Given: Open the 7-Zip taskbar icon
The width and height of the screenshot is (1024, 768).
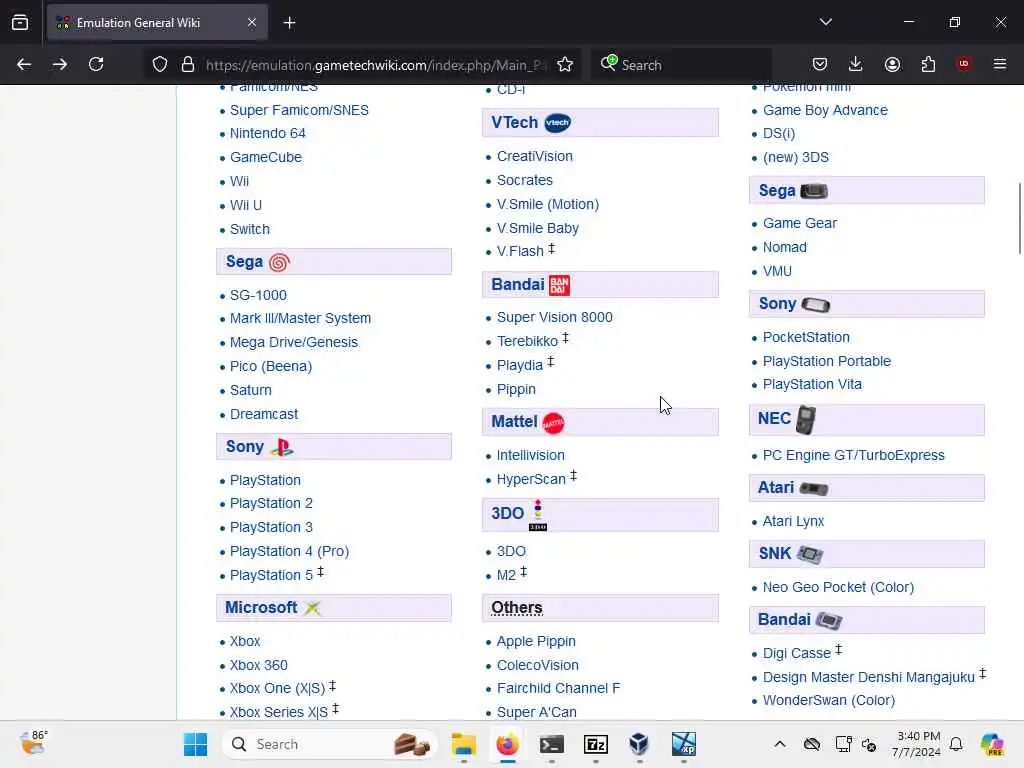Looking at the screenshot, I should tap(596, 744).
